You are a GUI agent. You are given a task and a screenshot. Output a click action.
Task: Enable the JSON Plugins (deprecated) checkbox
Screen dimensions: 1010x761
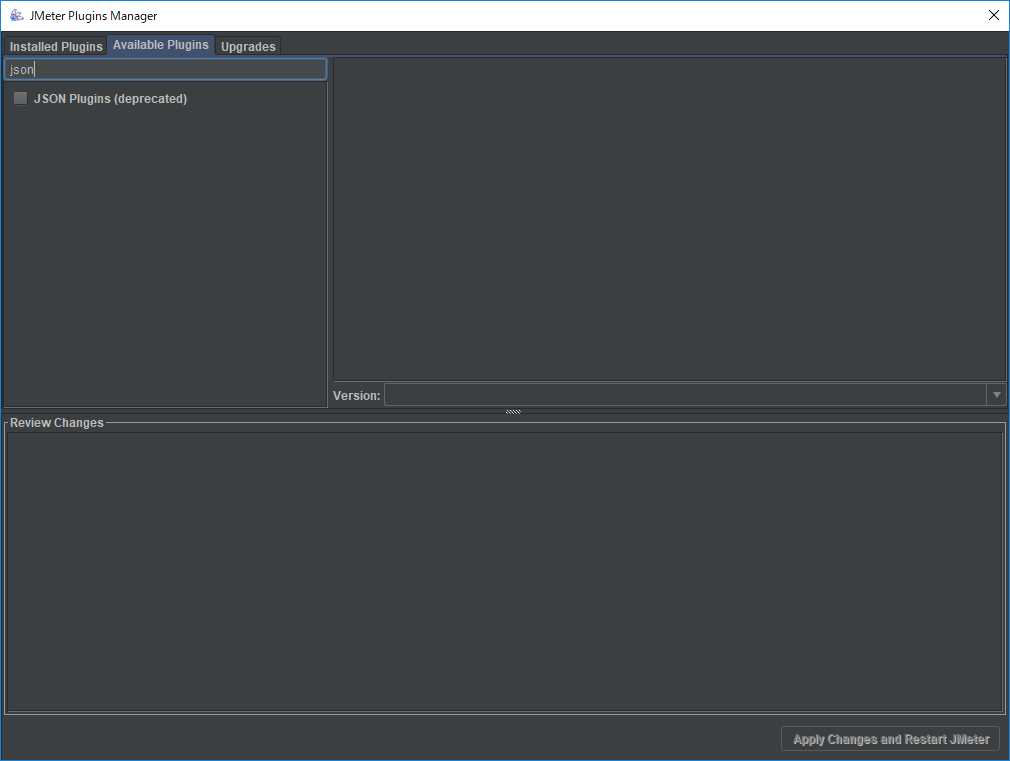20,98
